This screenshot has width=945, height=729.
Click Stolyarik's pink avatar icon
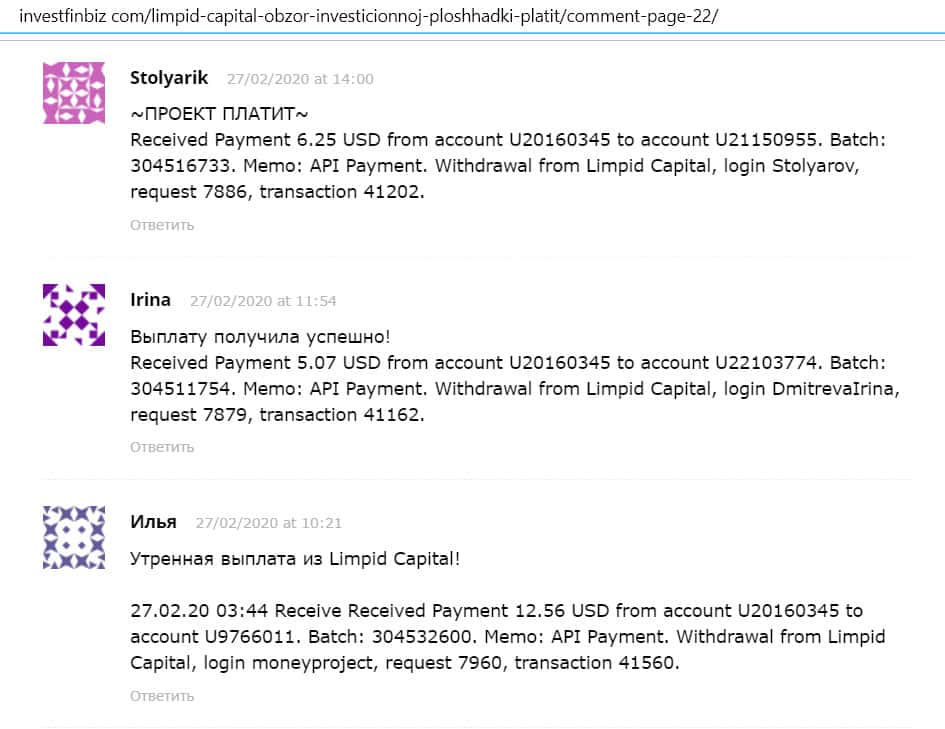[x=74, y=93]
